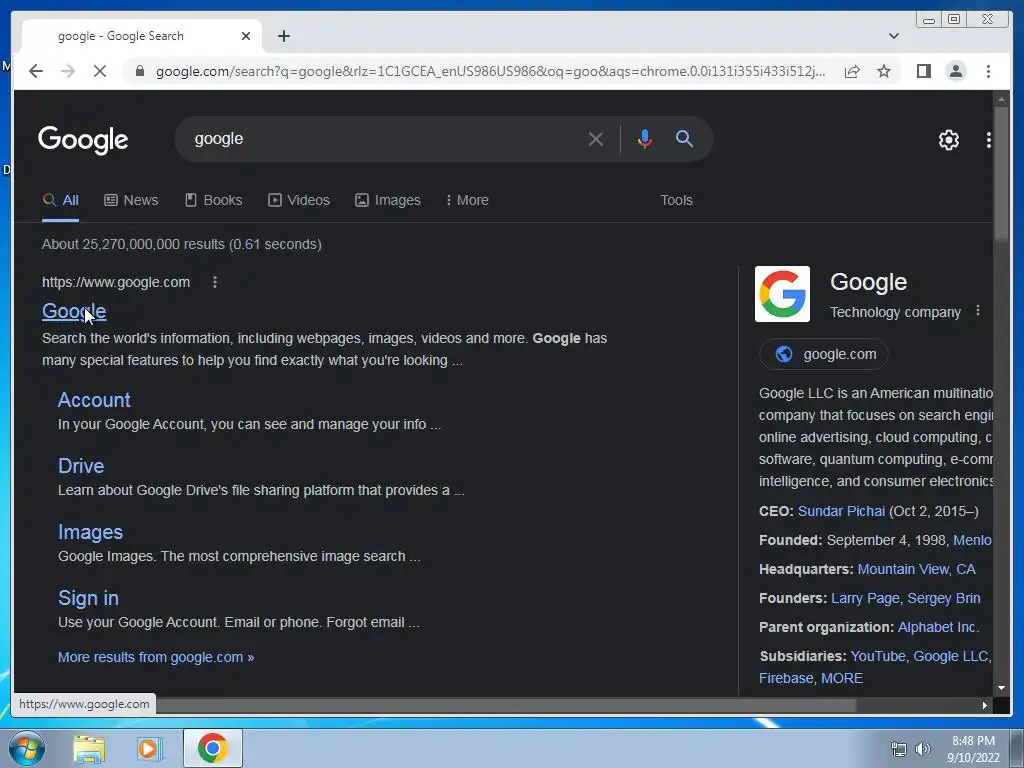
Task: Close the google - Google Search tab
Action: 246,36
